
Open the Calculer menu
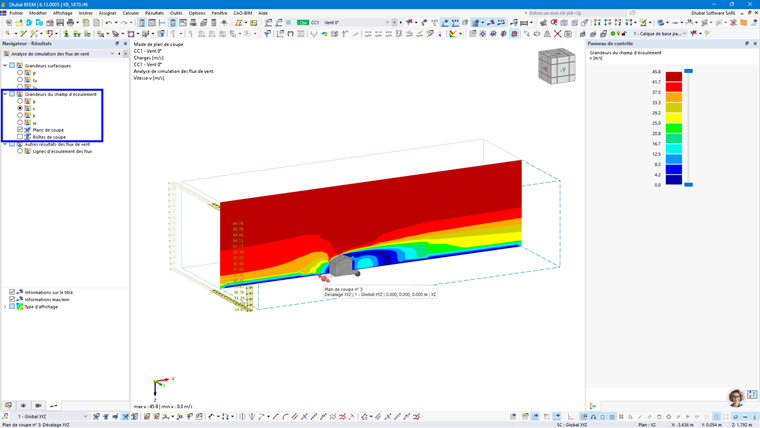coord(131,13)
